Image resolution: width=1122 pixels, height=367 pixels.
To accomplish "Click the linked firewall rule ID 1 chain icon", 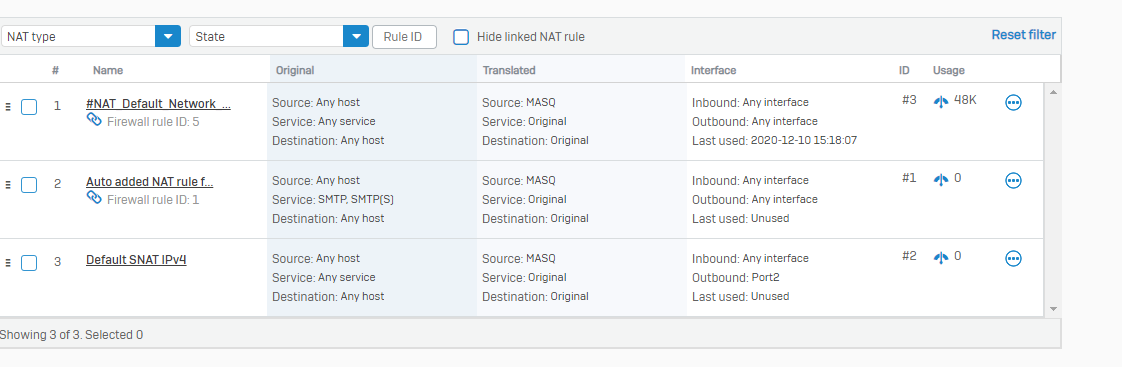I will tap(94, 198).
